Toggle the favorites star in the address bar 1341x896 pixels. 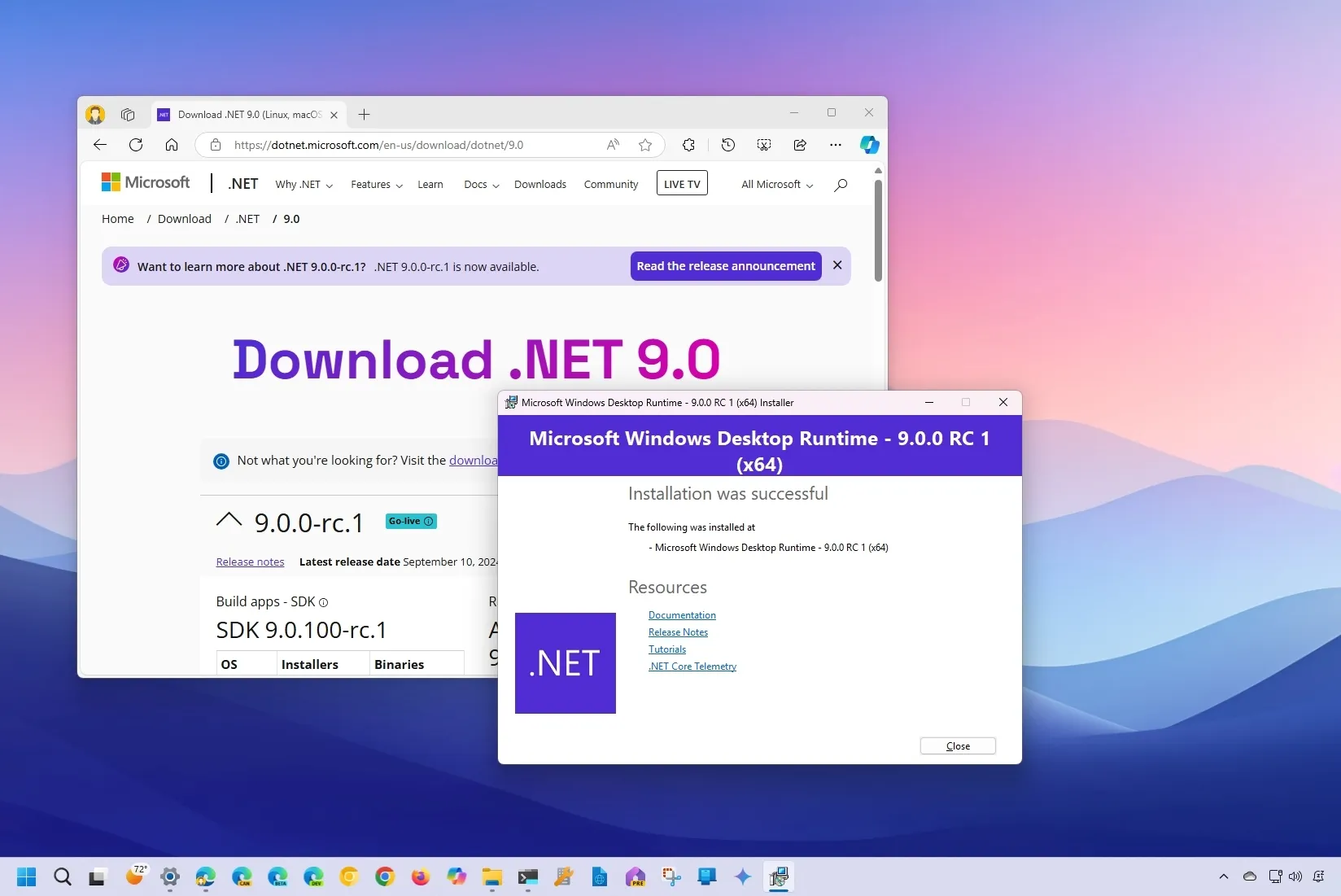coord(644,145)
